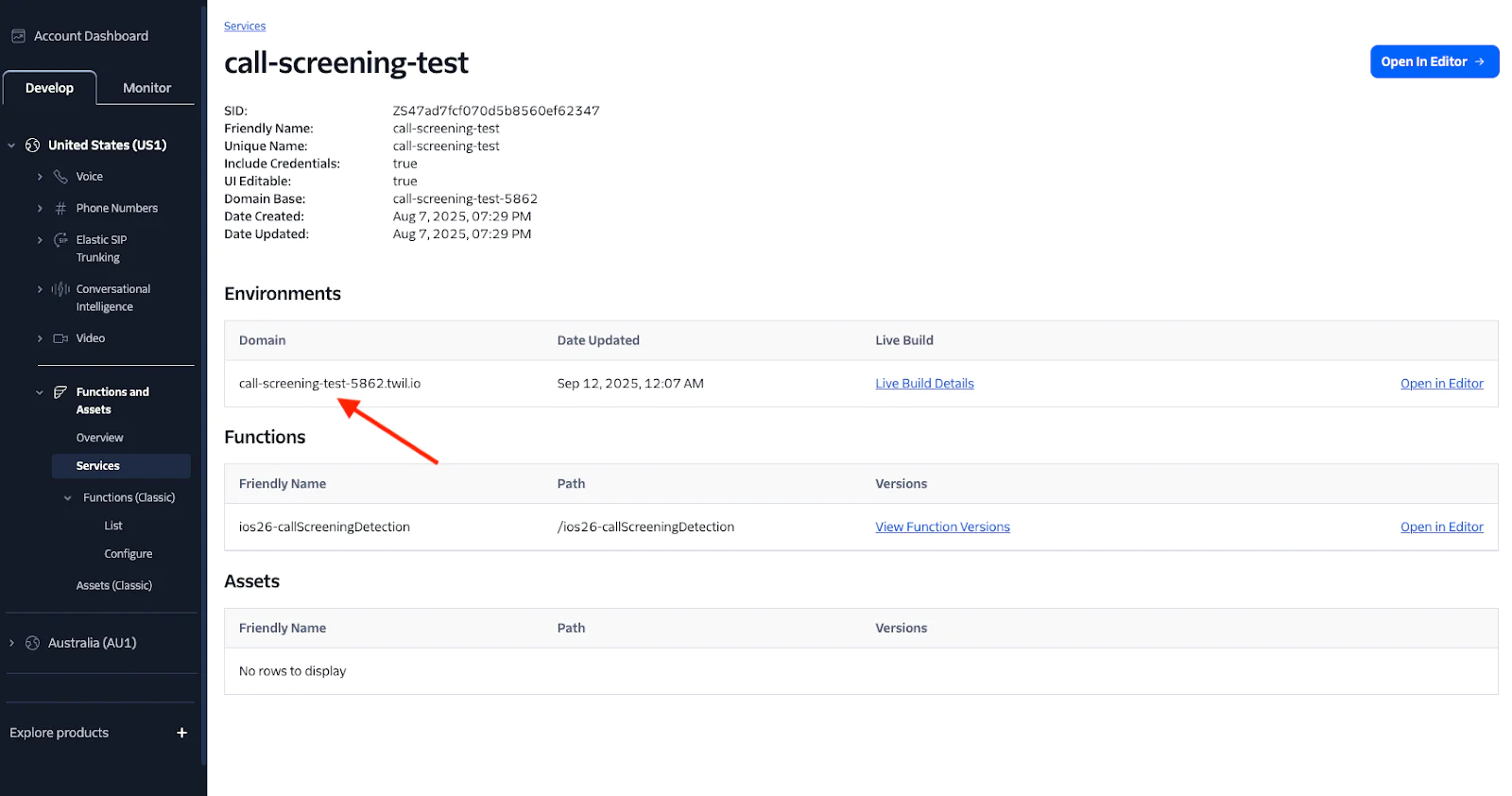1512x796 pixels.
Task: Open the View Function Versions link
Action: [942, 528]
